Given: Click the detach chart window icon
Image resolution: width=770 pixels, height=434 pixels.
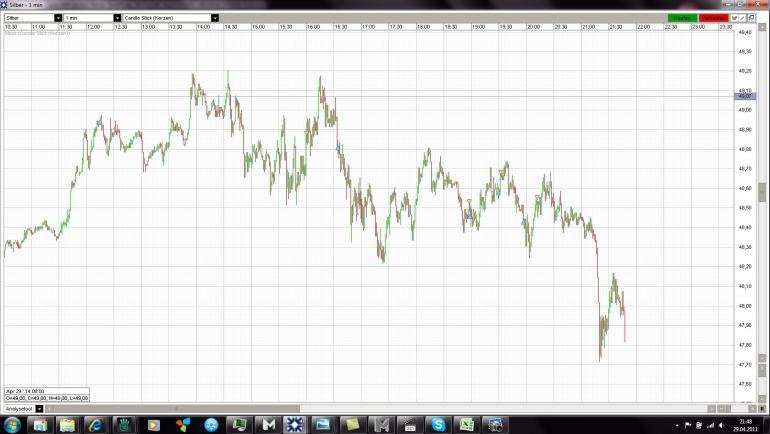Looking at the screenshot, I should point(751,18).
